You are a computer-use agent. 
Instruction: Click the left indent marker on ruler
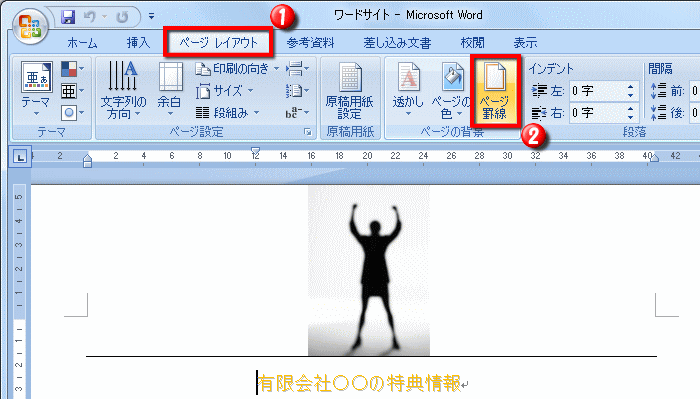pyautogui.click(x=88, y=160)
